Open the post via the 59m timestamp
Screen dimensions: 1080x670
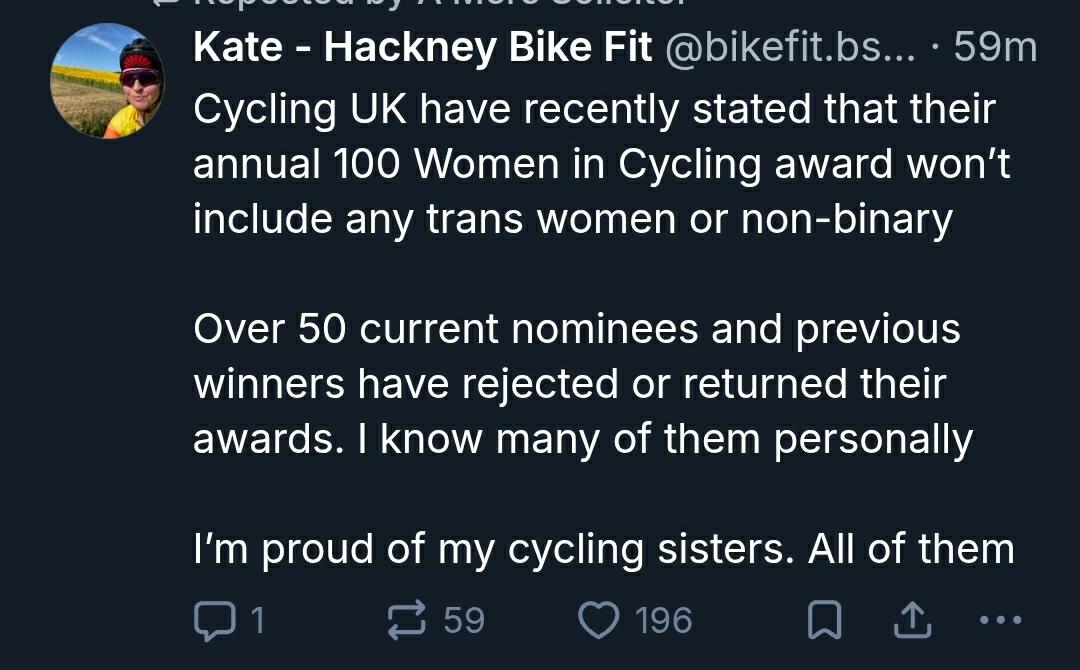click(995, 48)
